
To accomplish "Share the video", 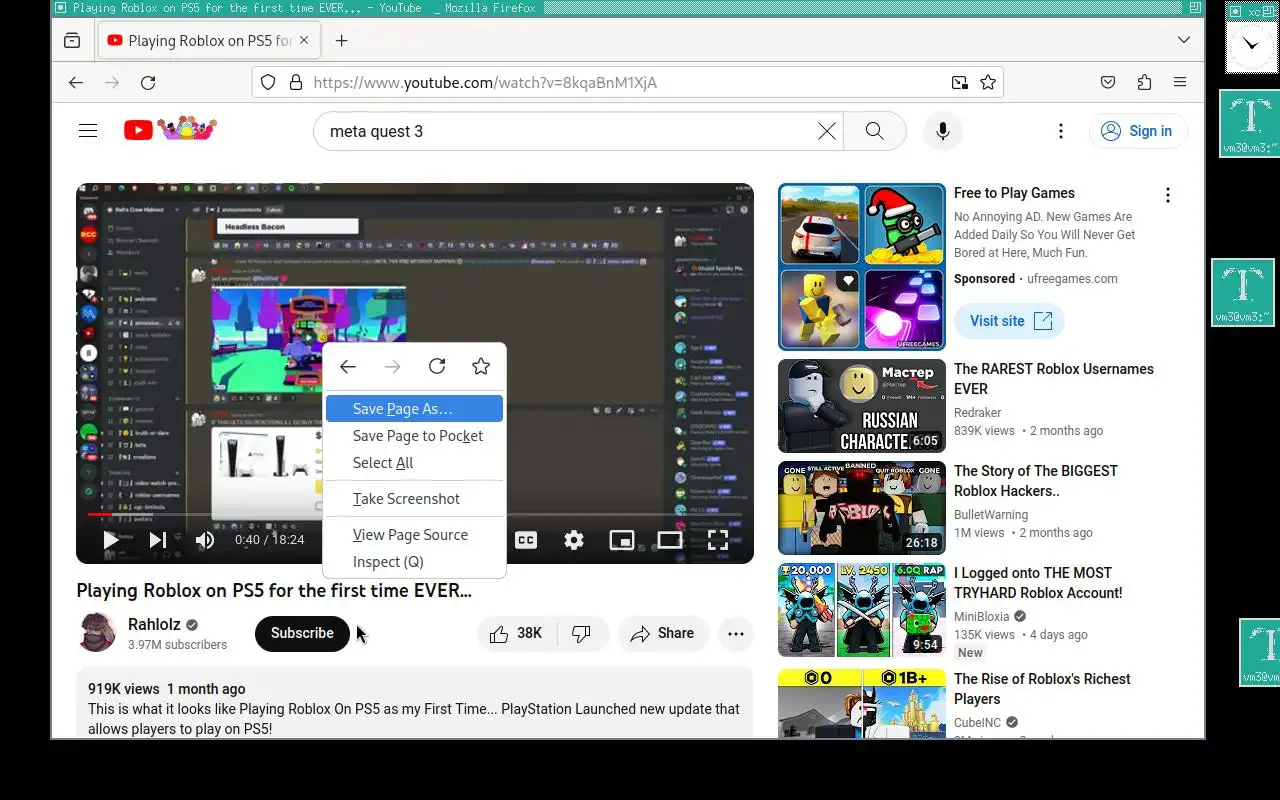I will [x=662, y=633].
